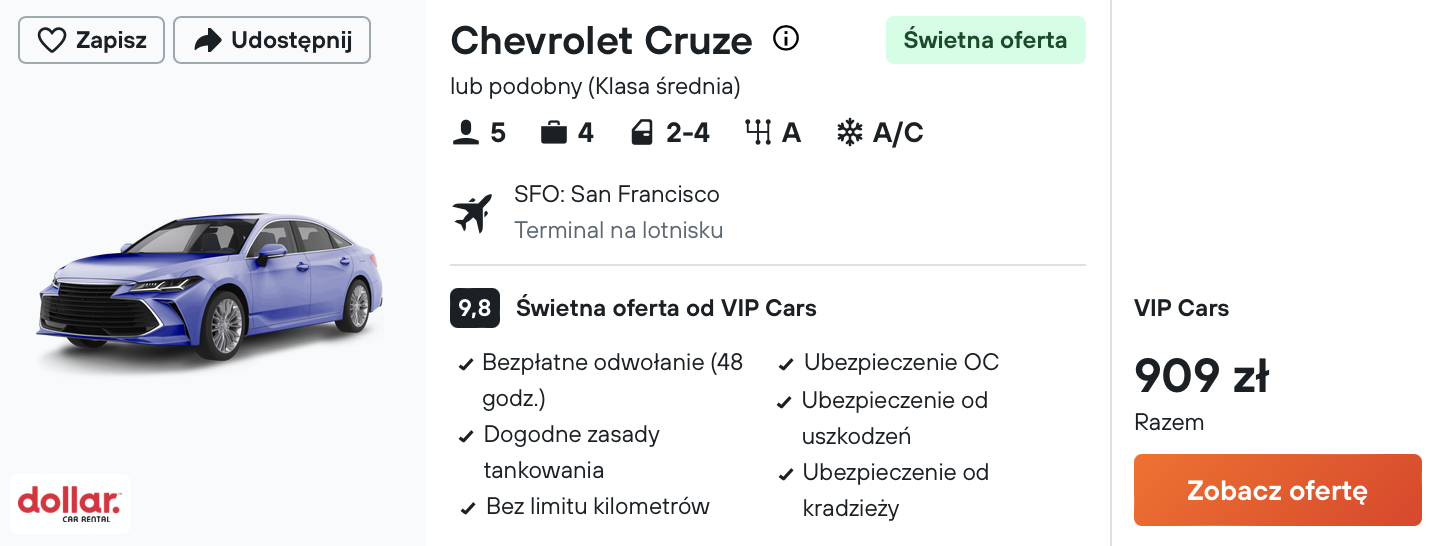Click the 909 zł total price
The image size is (1436, 546).
point(1201,376)
